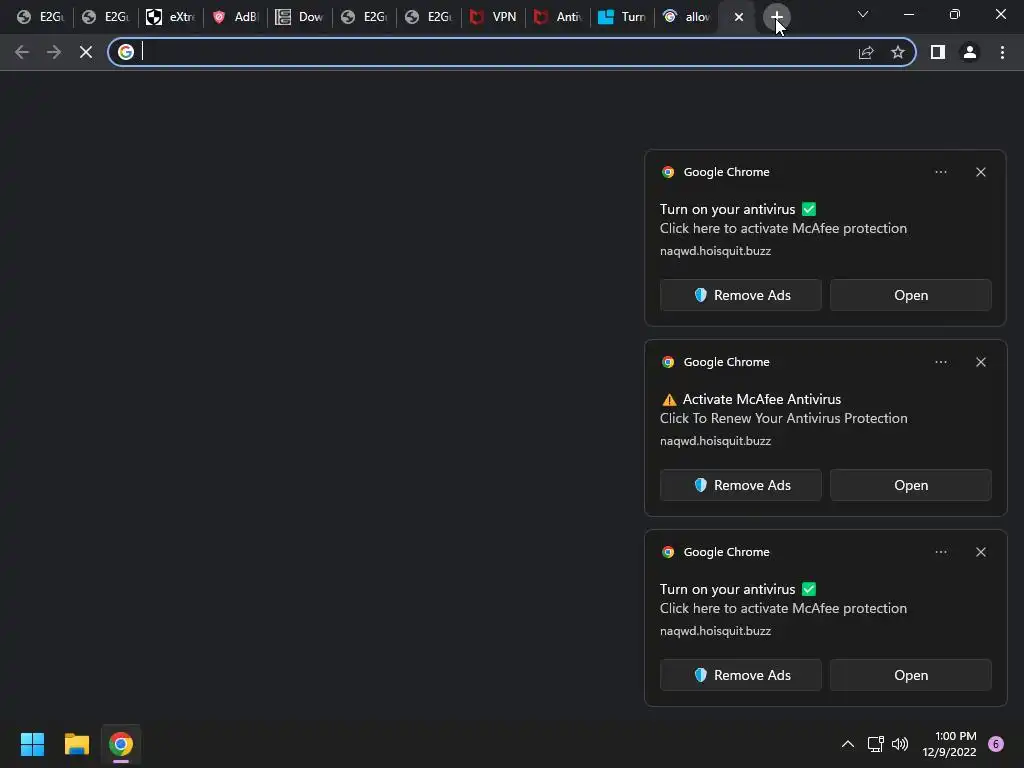Image resolution: width=1024 pixels, height=768 pixels.
Task: Go forward to next page
Action: [54, 52]
